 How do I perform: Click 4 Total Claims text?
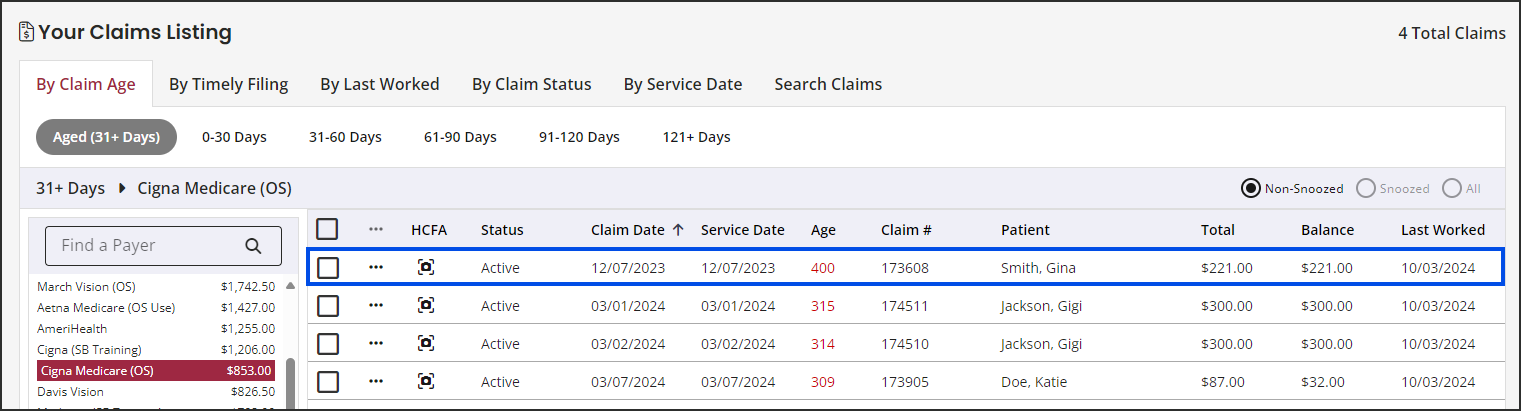pos(1452,33)
